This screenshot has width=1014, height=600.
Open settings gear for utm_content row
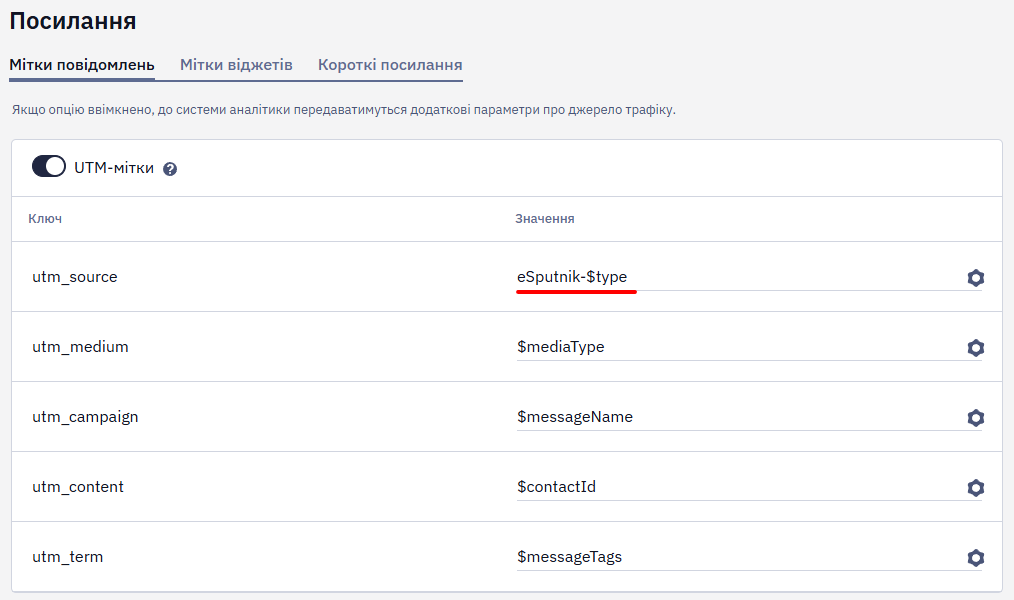pyautogui.click(x=975, y=487)
